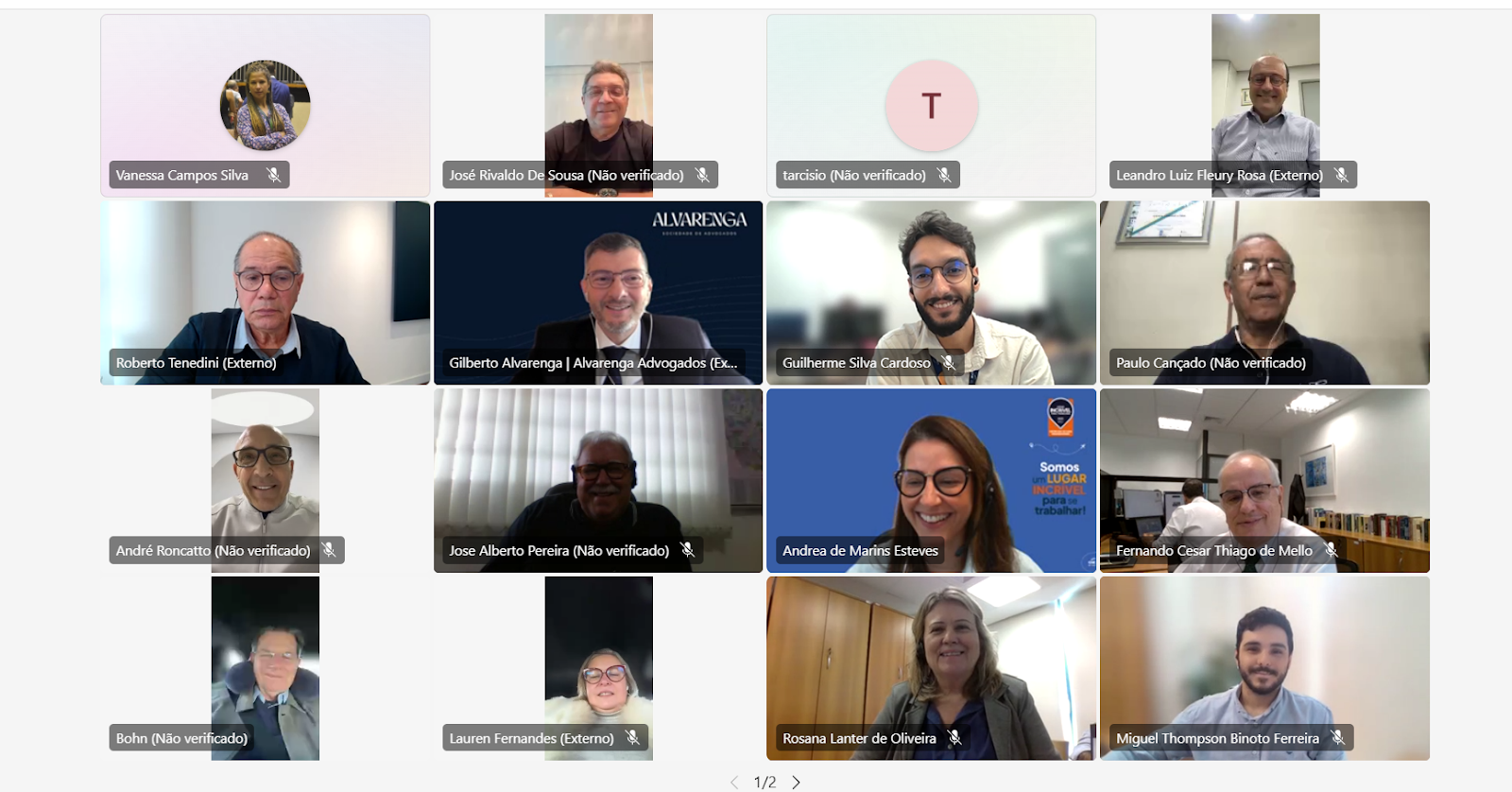Click muted microphone icon on tarcisio's tile

click(x=944, y=175)
